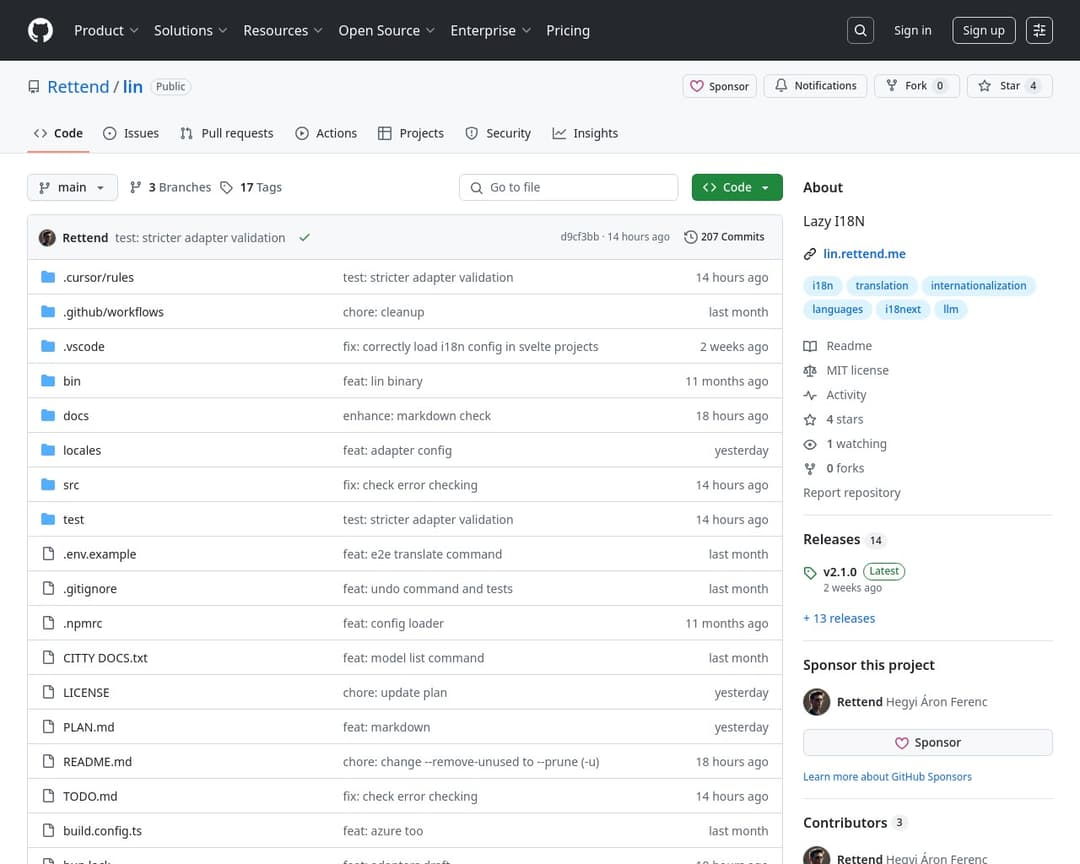The width and height of the screenshot is (1080, 864).
Task: Click the tag icon next to 17 Tags
Action: pos(227,187)
